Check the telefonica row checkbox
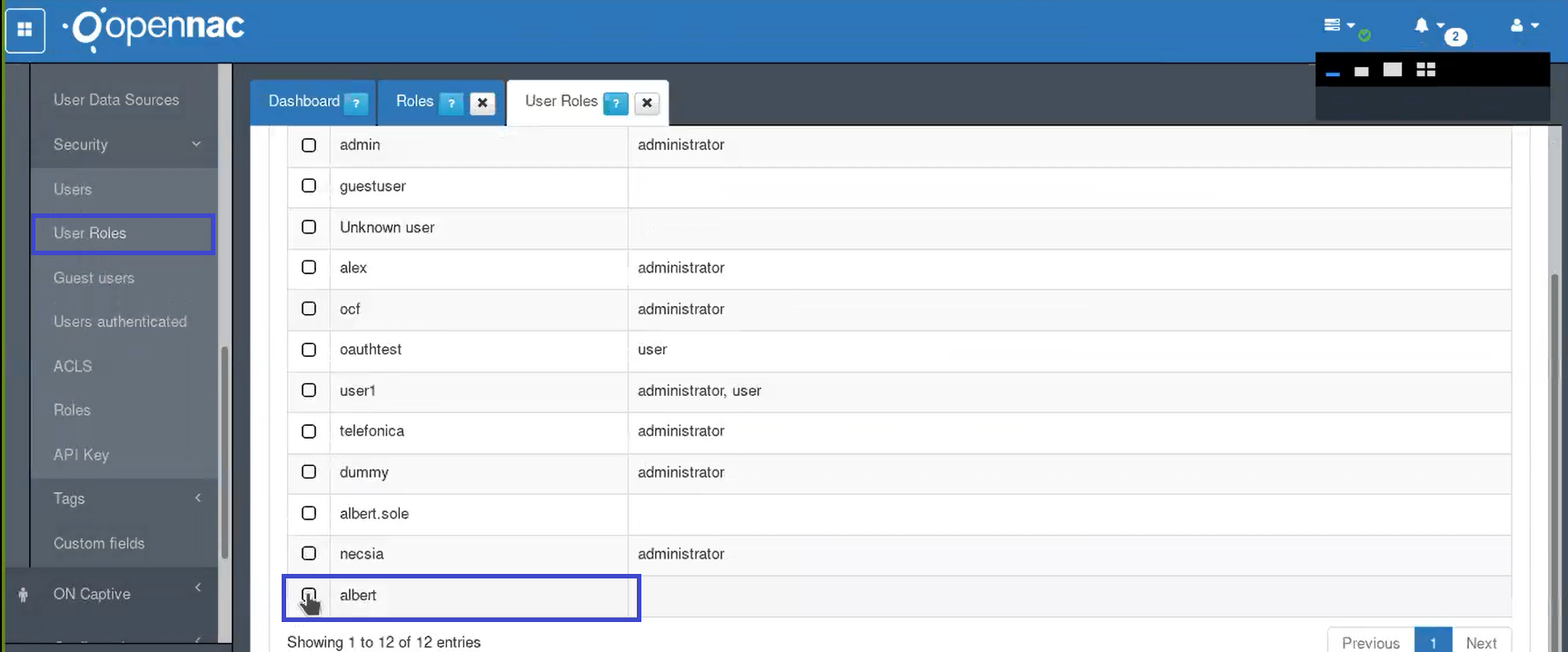 pyautogui.click(x=309, y=431)
